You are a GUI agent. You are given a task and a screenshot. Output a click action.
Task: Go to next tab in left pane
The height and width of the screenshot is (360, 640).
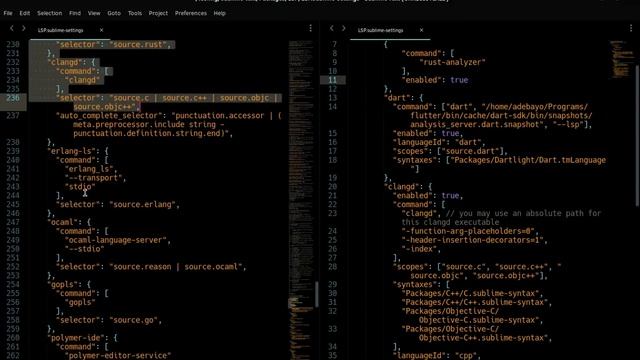pyautogui.click(x=24, y=28)
